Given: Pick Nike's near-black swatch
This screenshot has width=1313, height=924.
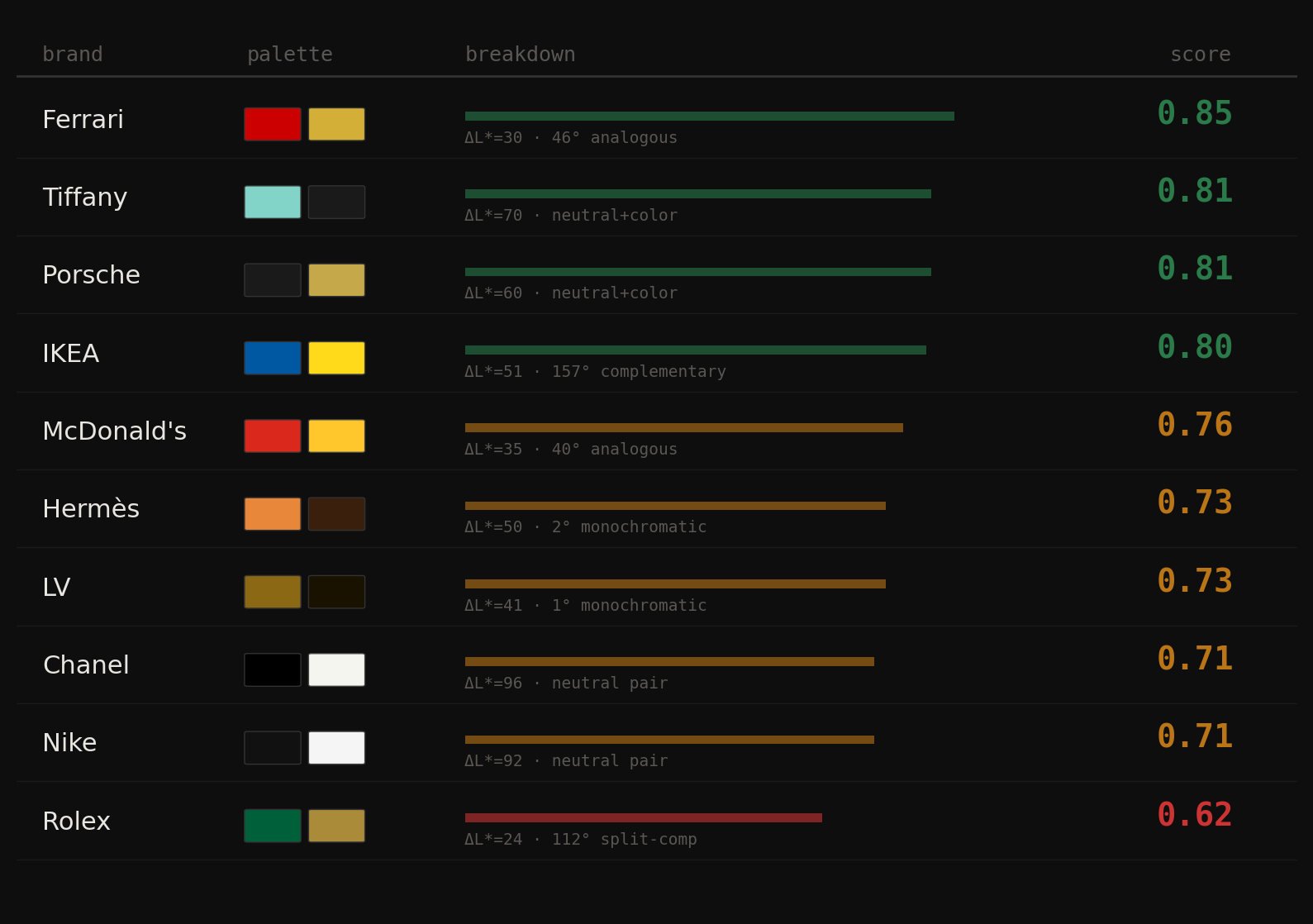Looking at the screenshot, I should click(x=273, y=748).
